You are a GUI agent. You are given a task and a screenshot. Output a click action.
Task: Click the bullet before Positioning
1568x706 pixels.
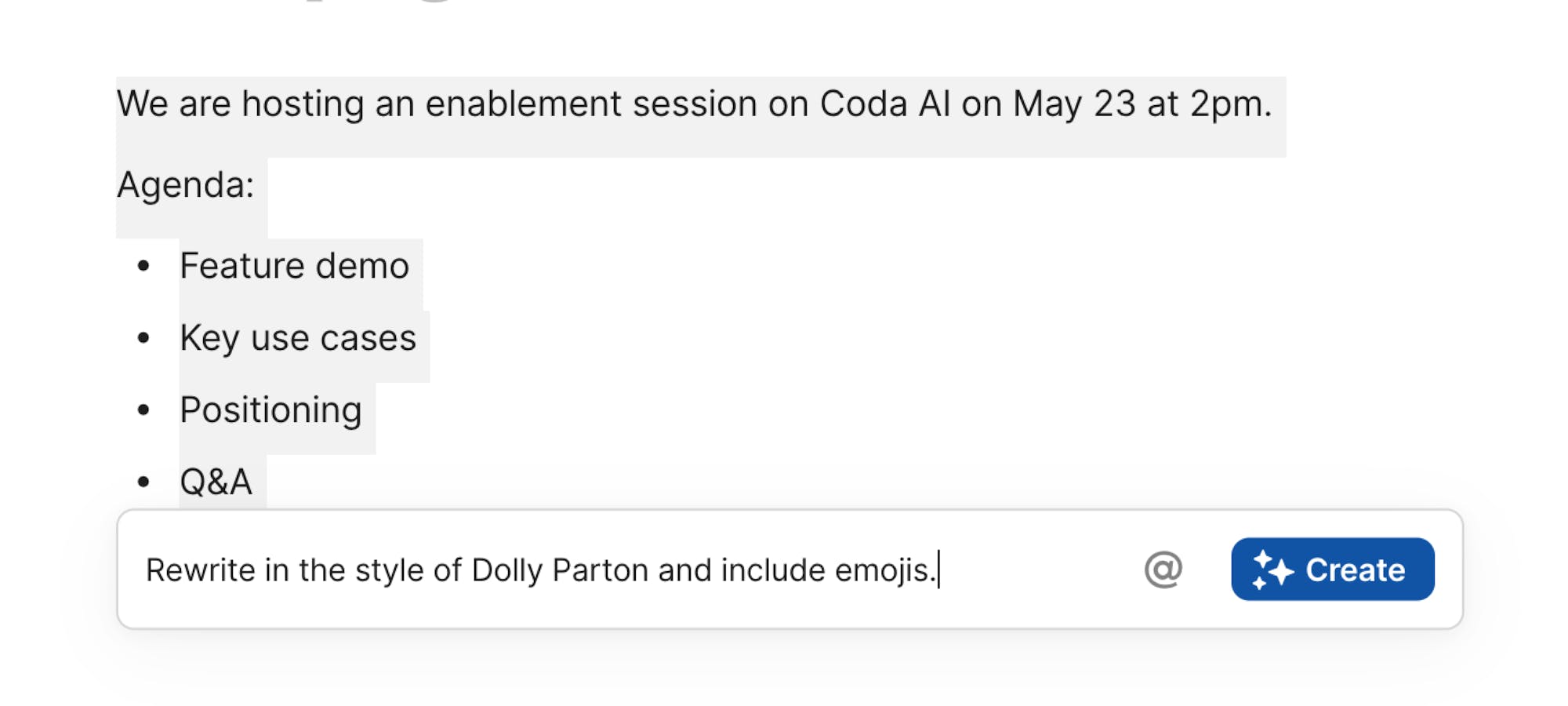coord(143,410)
